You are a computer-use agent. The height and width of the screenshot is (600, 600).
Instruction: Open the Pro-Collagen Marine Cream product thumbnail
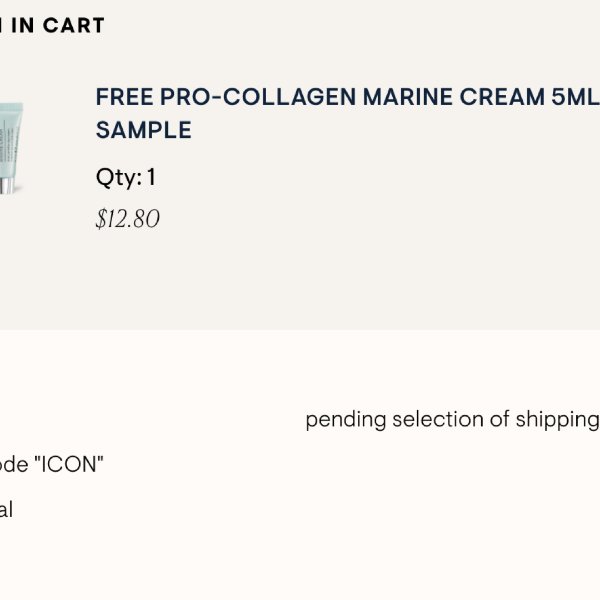pos(11,148)
